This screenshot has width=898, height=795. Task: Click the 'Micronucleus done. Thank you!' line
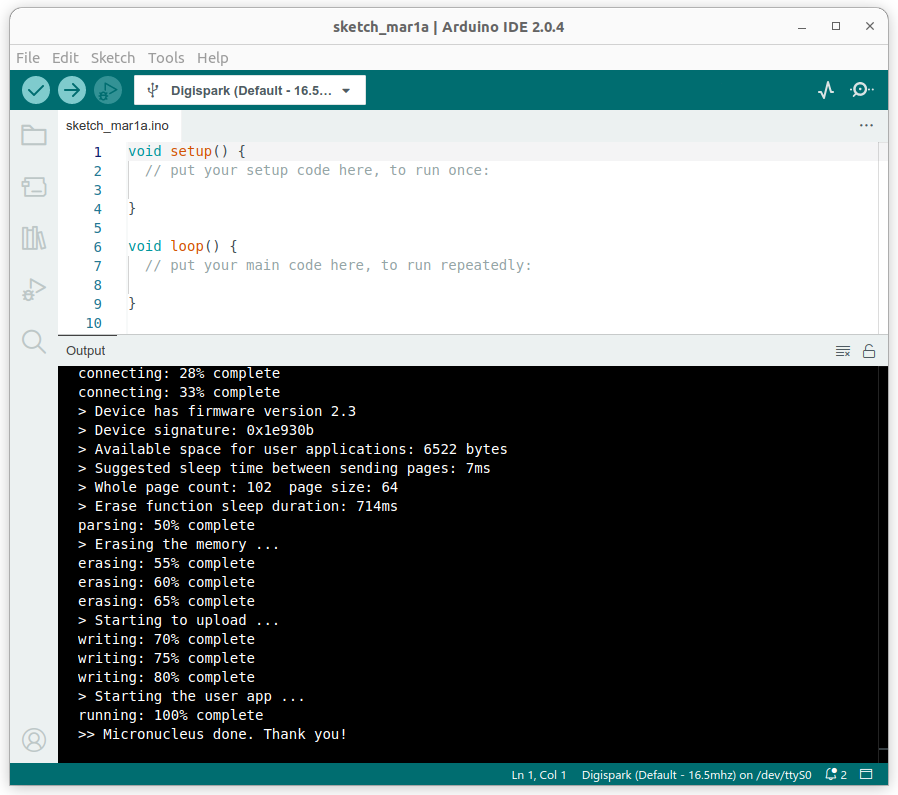pyautogui.click(x=212, y=734)
